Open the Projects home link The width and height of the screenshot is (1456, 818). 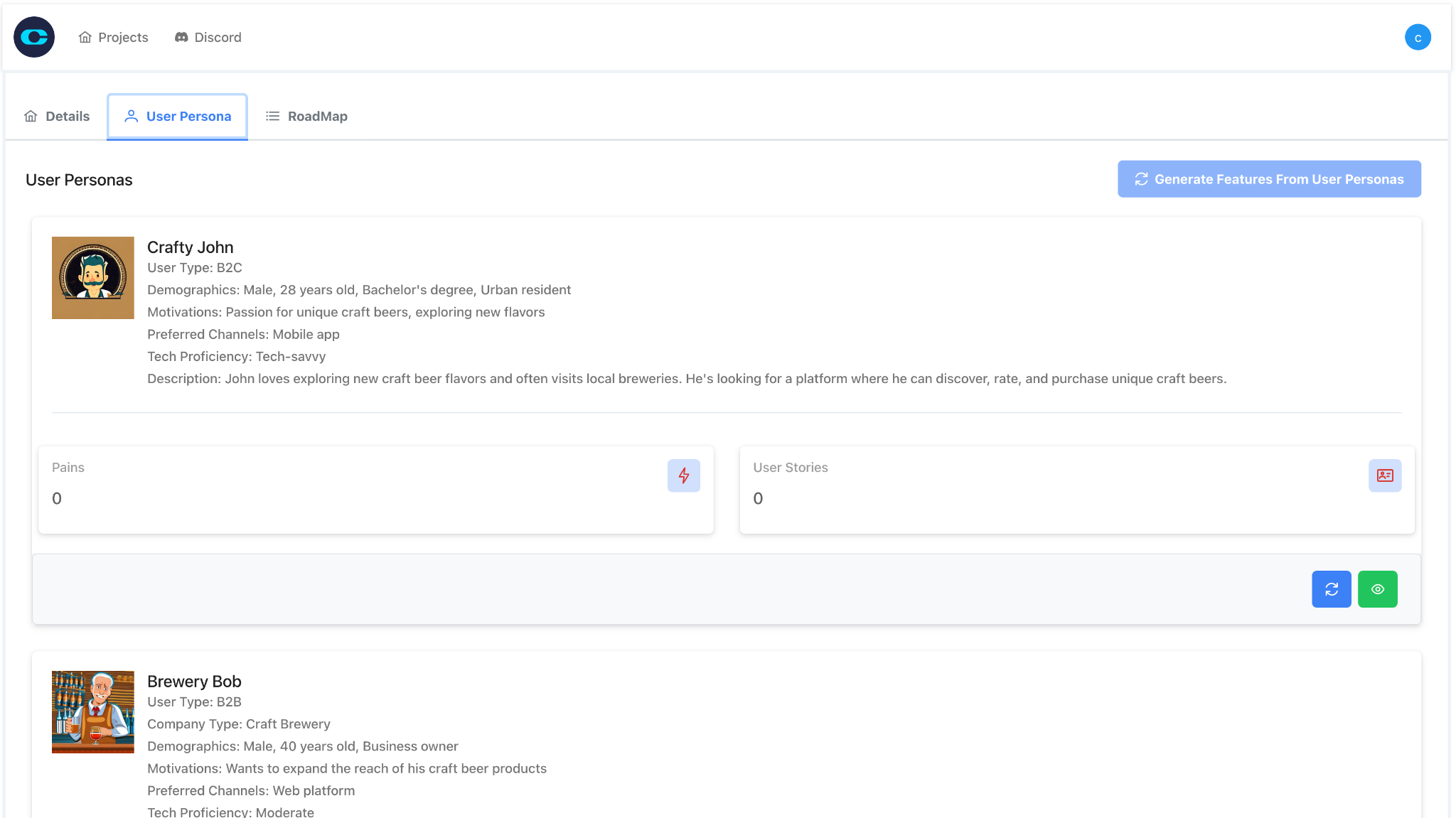(x=114, y=37)
